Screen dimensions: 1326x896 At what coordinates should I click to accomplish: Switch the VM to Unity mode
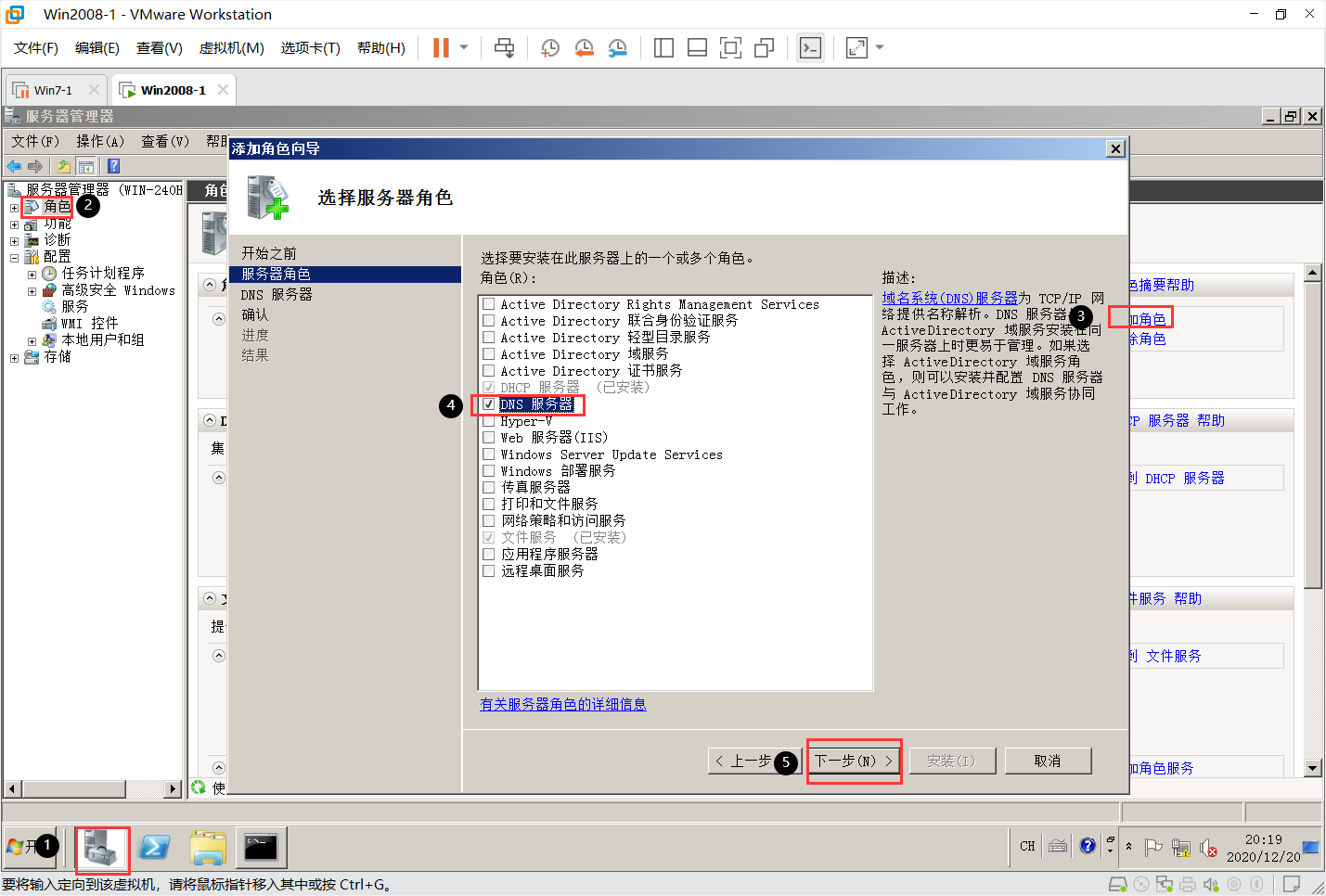pos(764,47)
